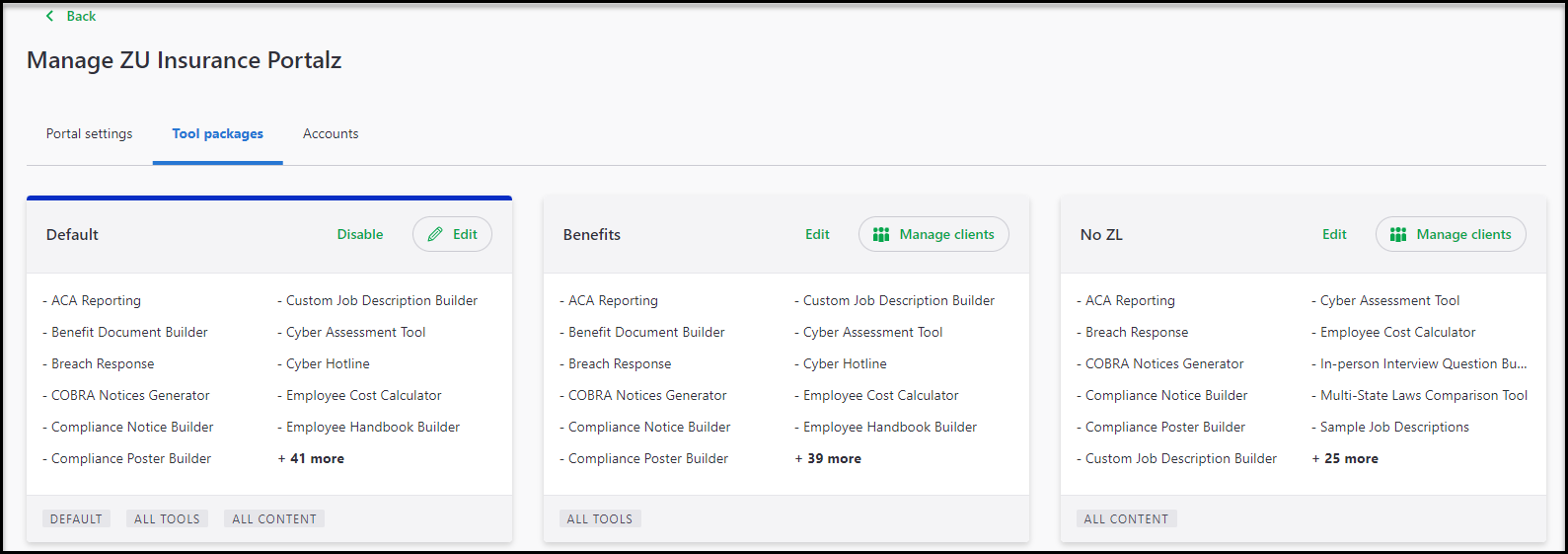
Task: Click 'Breach Response' in No ZL card
Action: (x=1137, y=332)
